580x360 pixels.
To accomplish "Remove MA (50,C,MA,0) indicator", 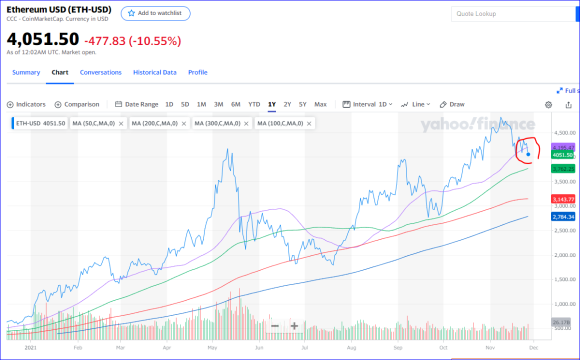I will (121, 124).
